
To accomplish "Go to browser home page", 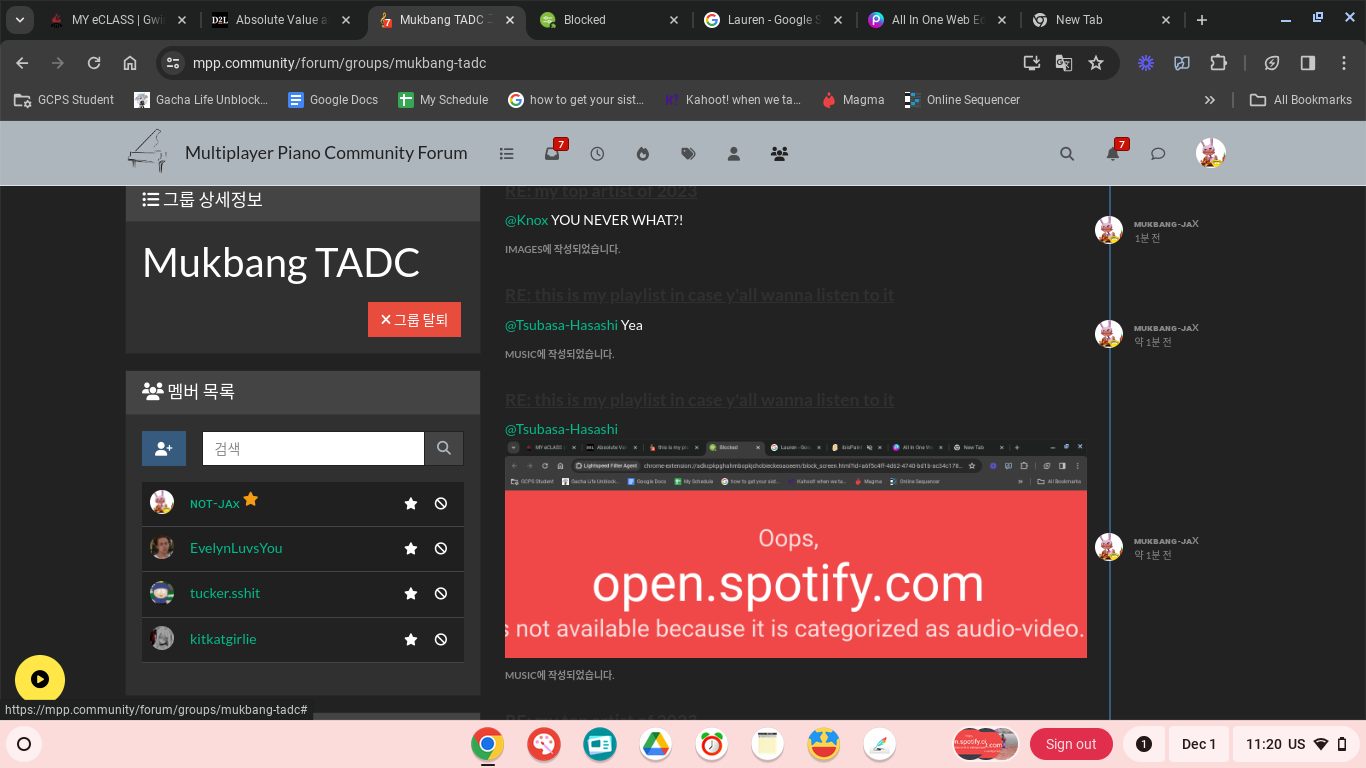I will click(130, 63).
